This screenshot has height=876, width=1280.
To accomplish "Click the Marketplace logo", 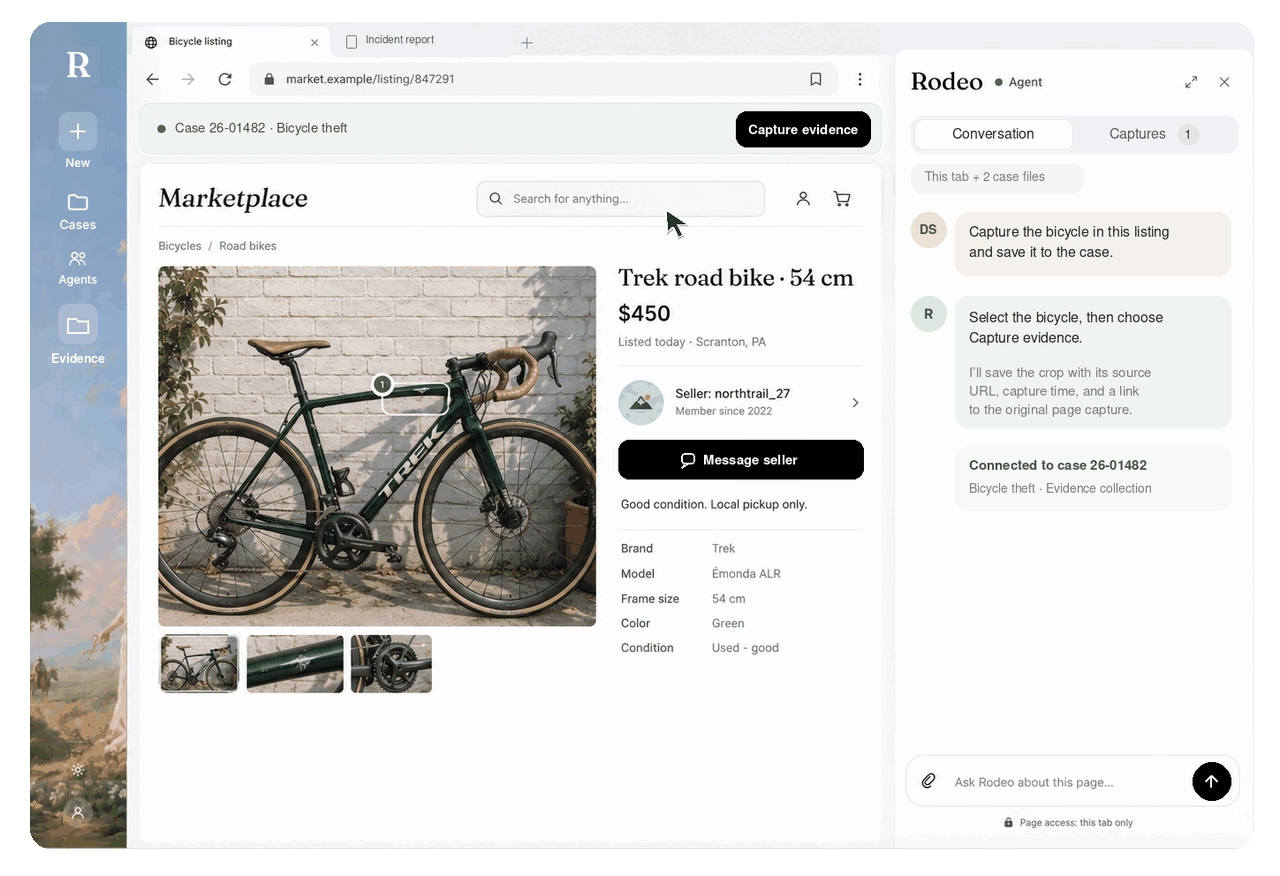I will 233,199.
